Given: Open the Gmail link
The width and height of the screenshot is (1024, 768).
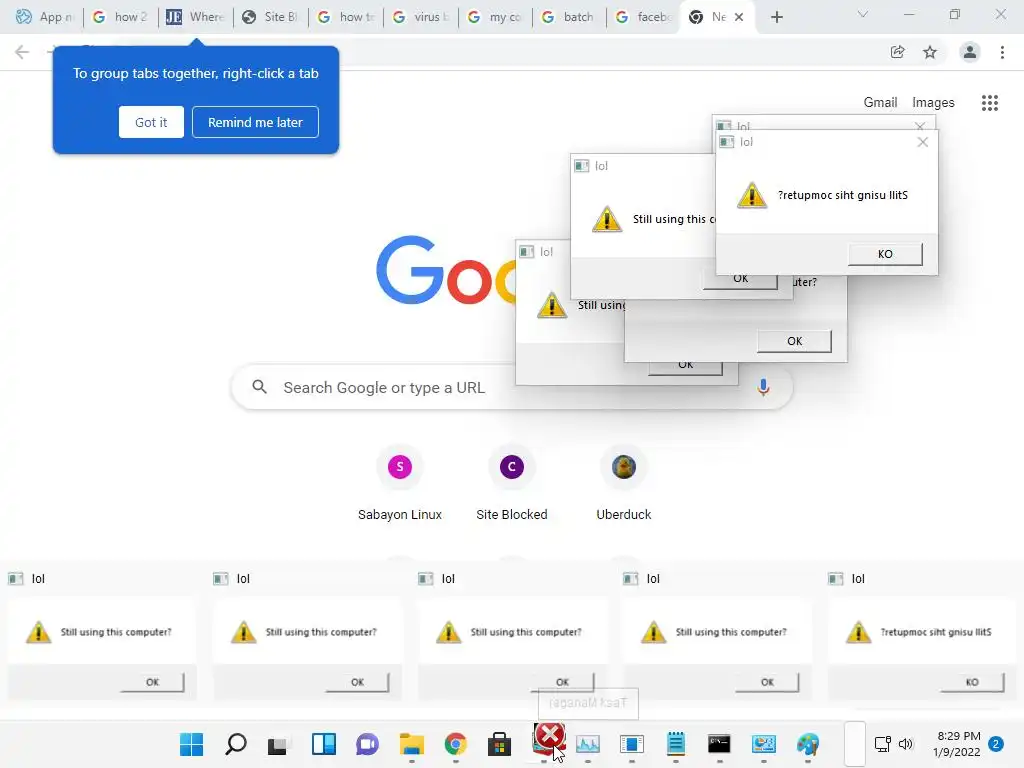Looking at the screenshot, I should [880, 103].
